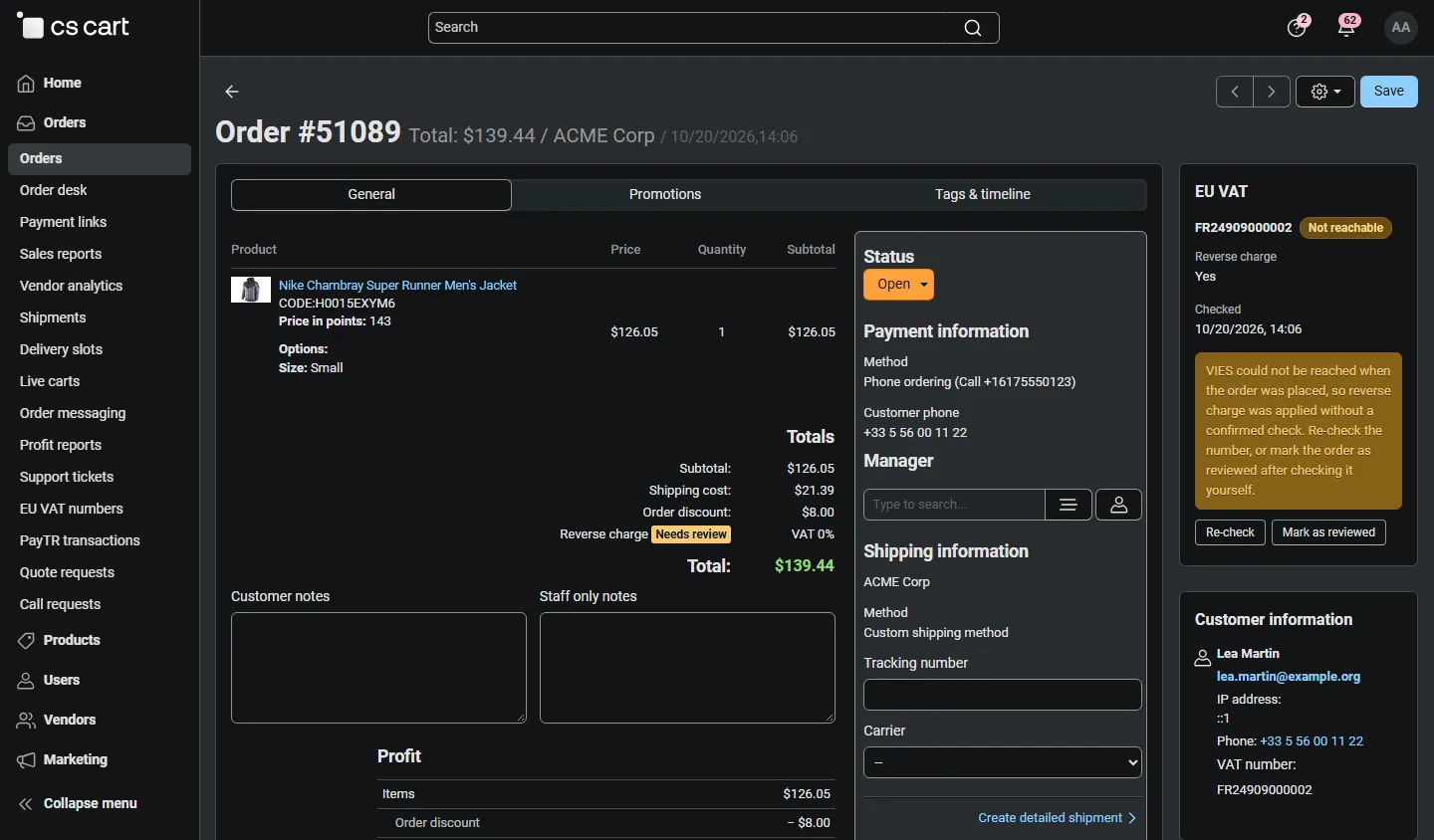Open the order status Open dropdown
The image size is (1434, 840).
(x=898, y=285)
